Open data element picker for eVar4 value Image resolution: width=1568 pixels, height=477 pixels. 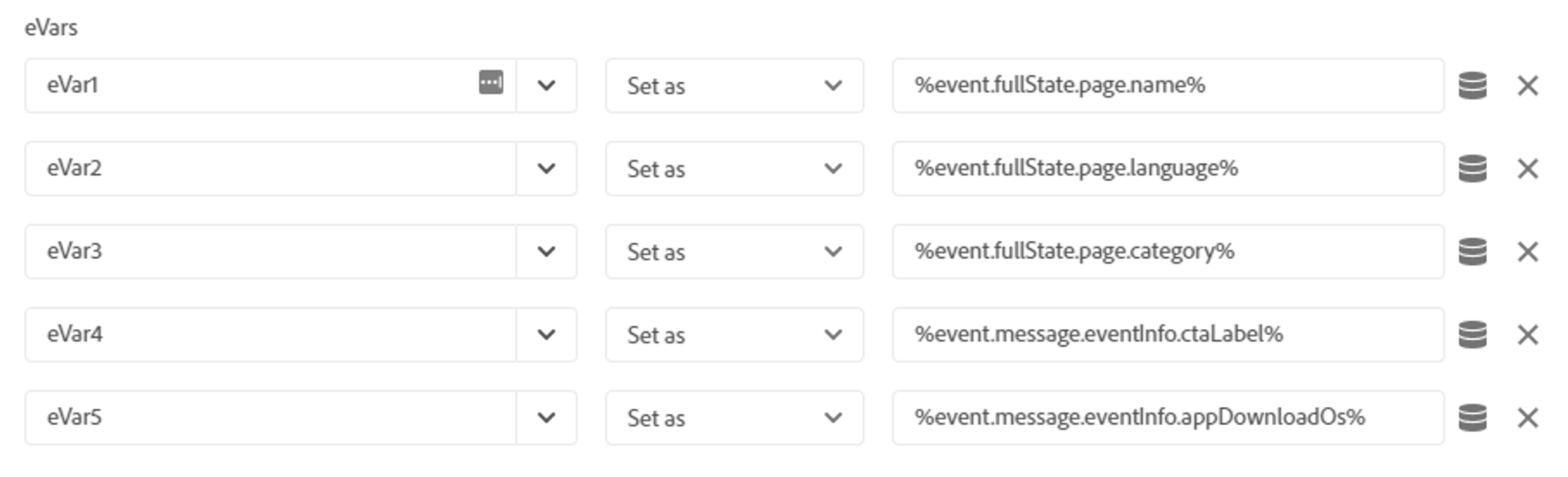pyautogui.click(x=1472, y=334)
